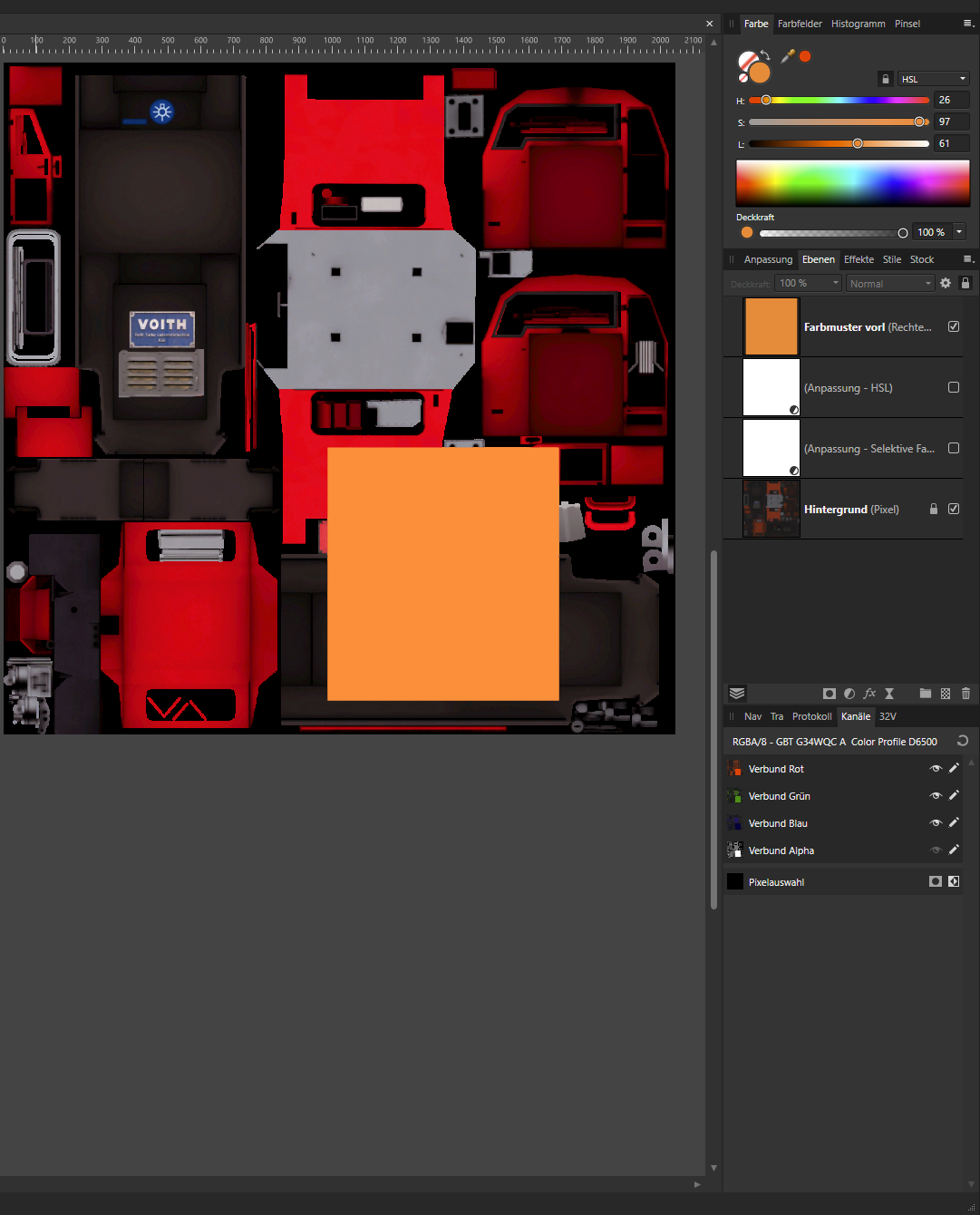The height and width of the screenshot is (1215, 980).
Task: Enable the HSL adjustment layer checkbox
Action: point(954,387)
